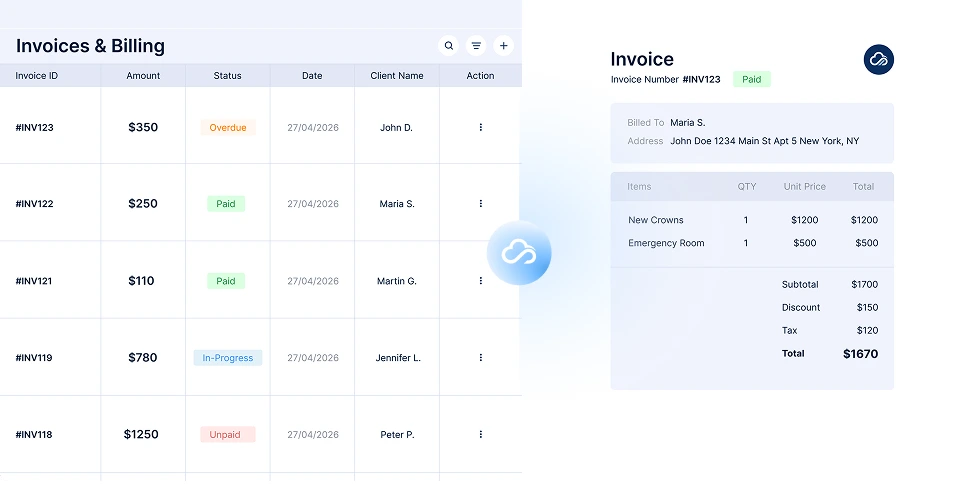Select invoice ID #INV123 in table
Viewport: 972px width, 490px height.
click(x=35, y=127)
